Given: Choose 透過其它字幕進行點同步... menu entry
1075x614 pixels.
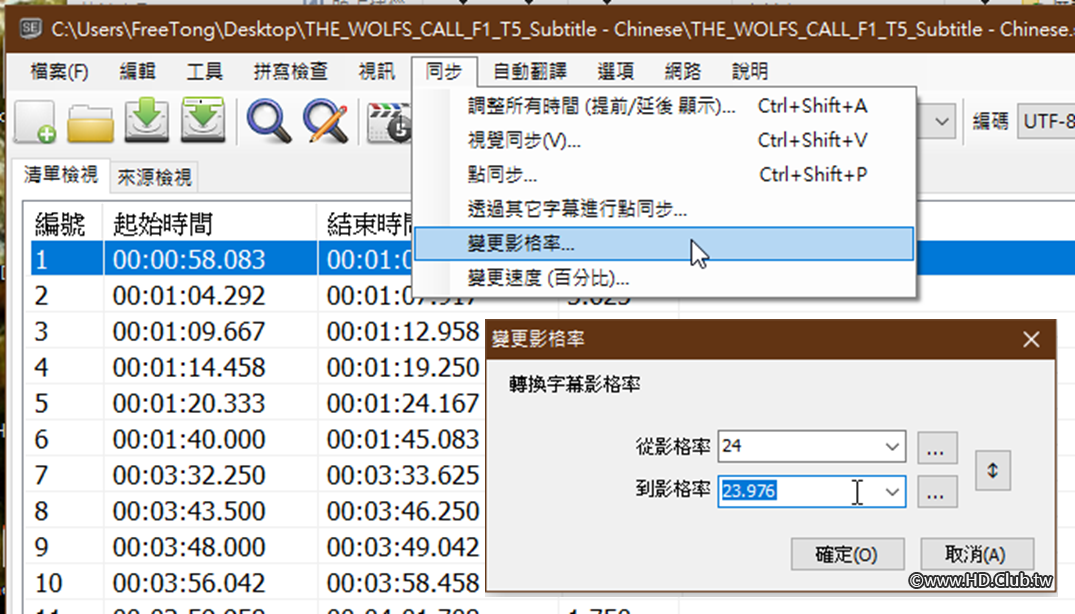Looking at the screenshot, I should click(x=664, y=209).
